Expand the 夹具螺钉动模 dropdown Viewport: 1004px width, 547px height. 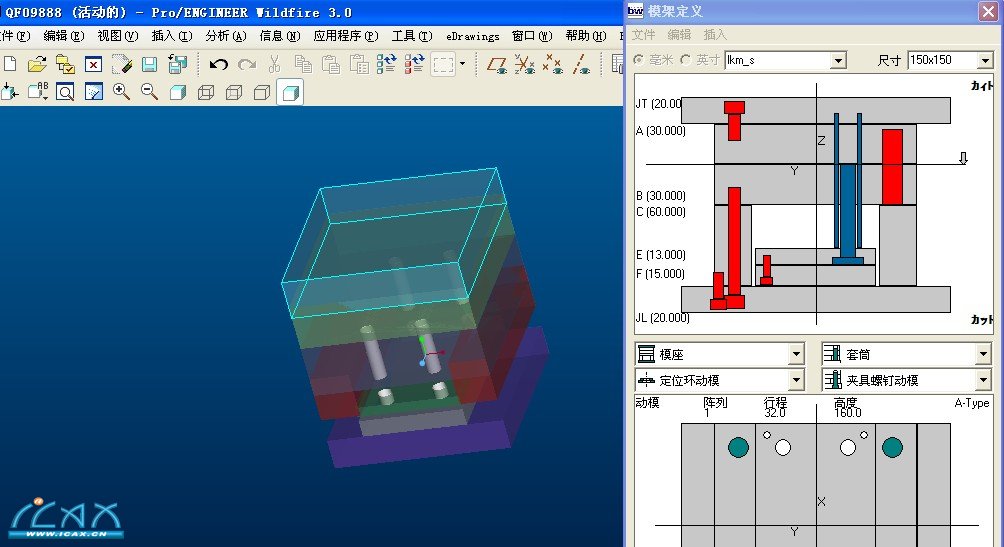pos(983,380)
